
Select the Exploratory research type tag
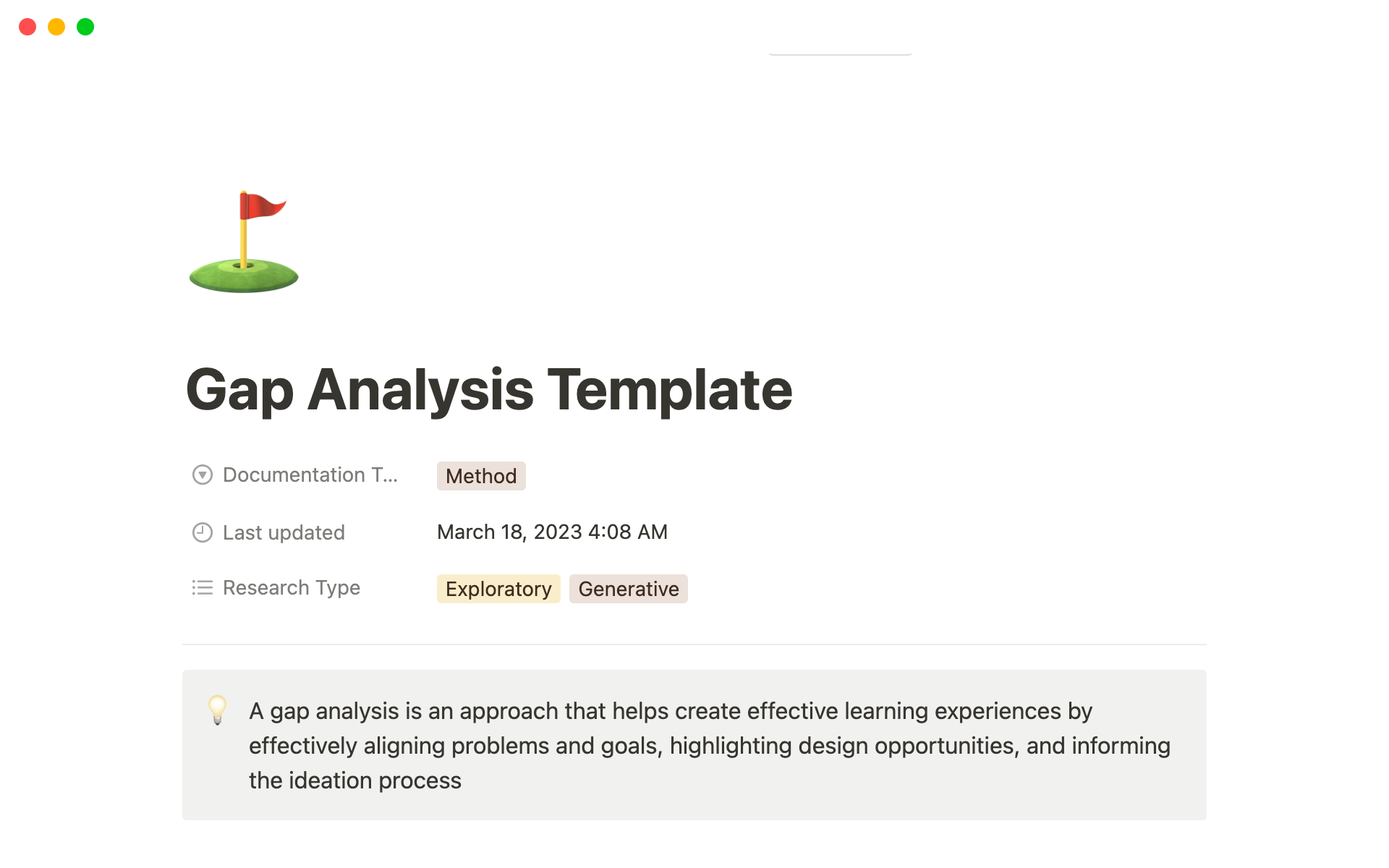498,589
